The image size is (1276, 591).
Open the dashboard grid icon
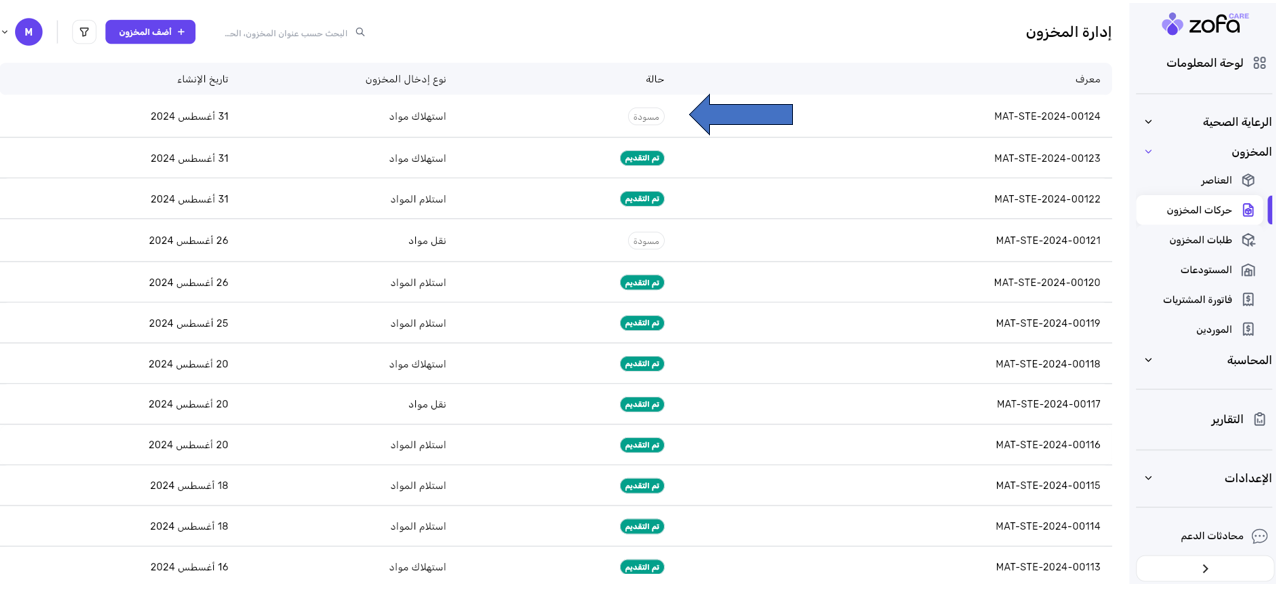1259,63
